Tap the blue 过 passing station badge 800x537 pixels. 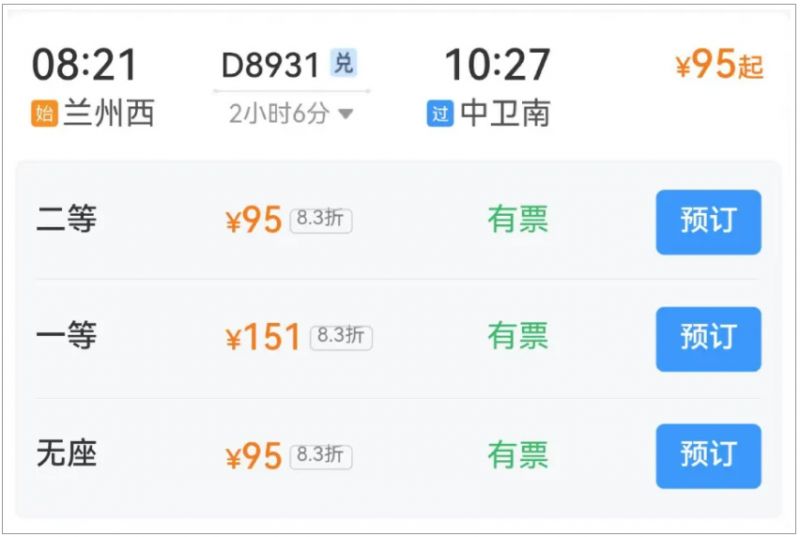[x=440, y=113]
